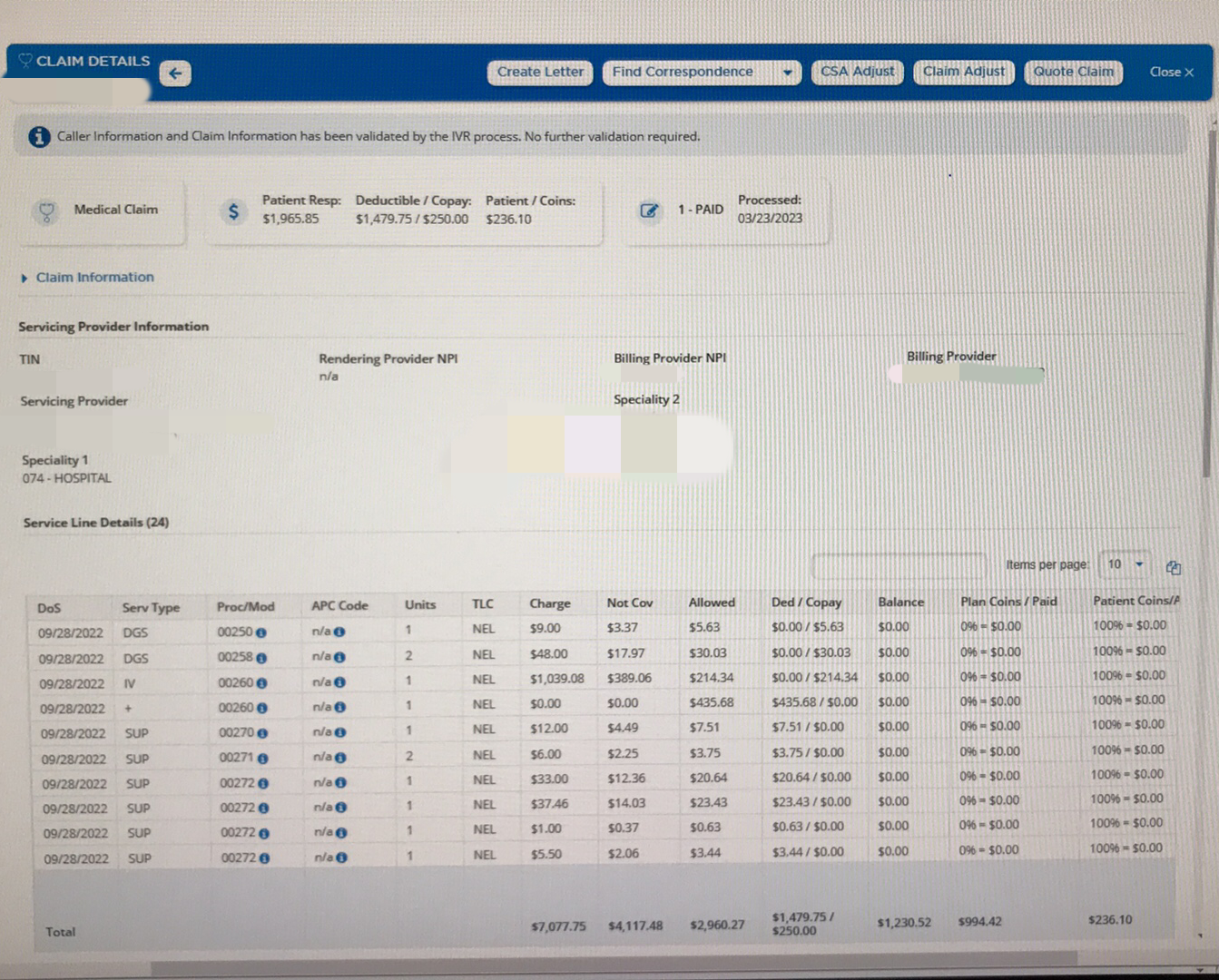
Task: Open APC n/a info icon in $48.00 row
Action: coord(339,656)
